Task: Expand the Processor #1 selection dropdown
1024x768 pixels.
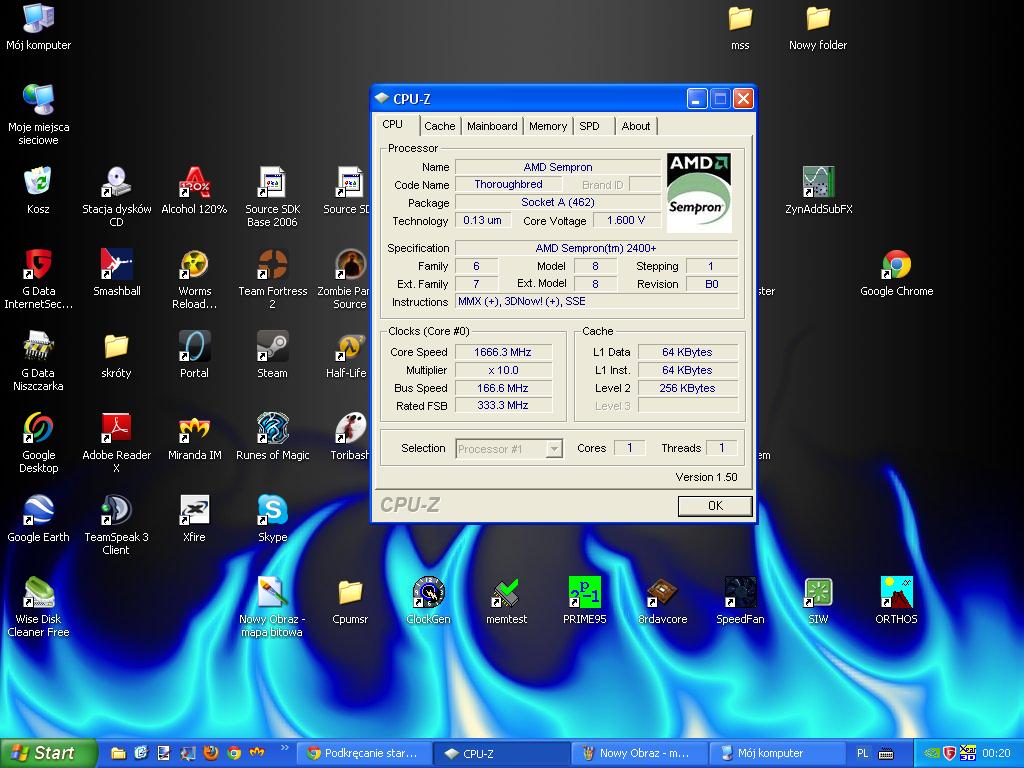Action: (x=554, y=449)
